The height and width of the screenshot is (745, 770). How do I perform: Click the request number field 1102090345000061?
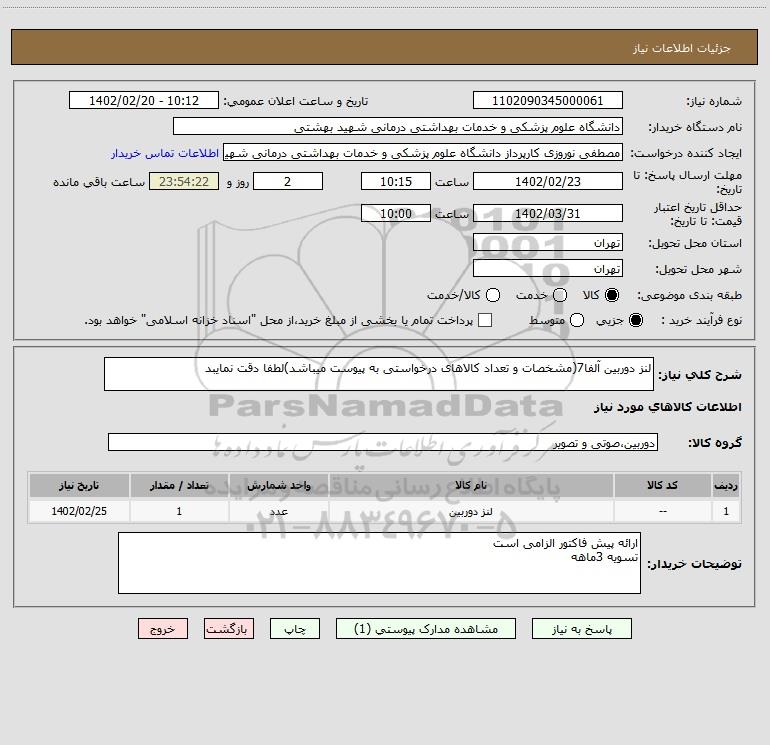(x=548, y=101)
